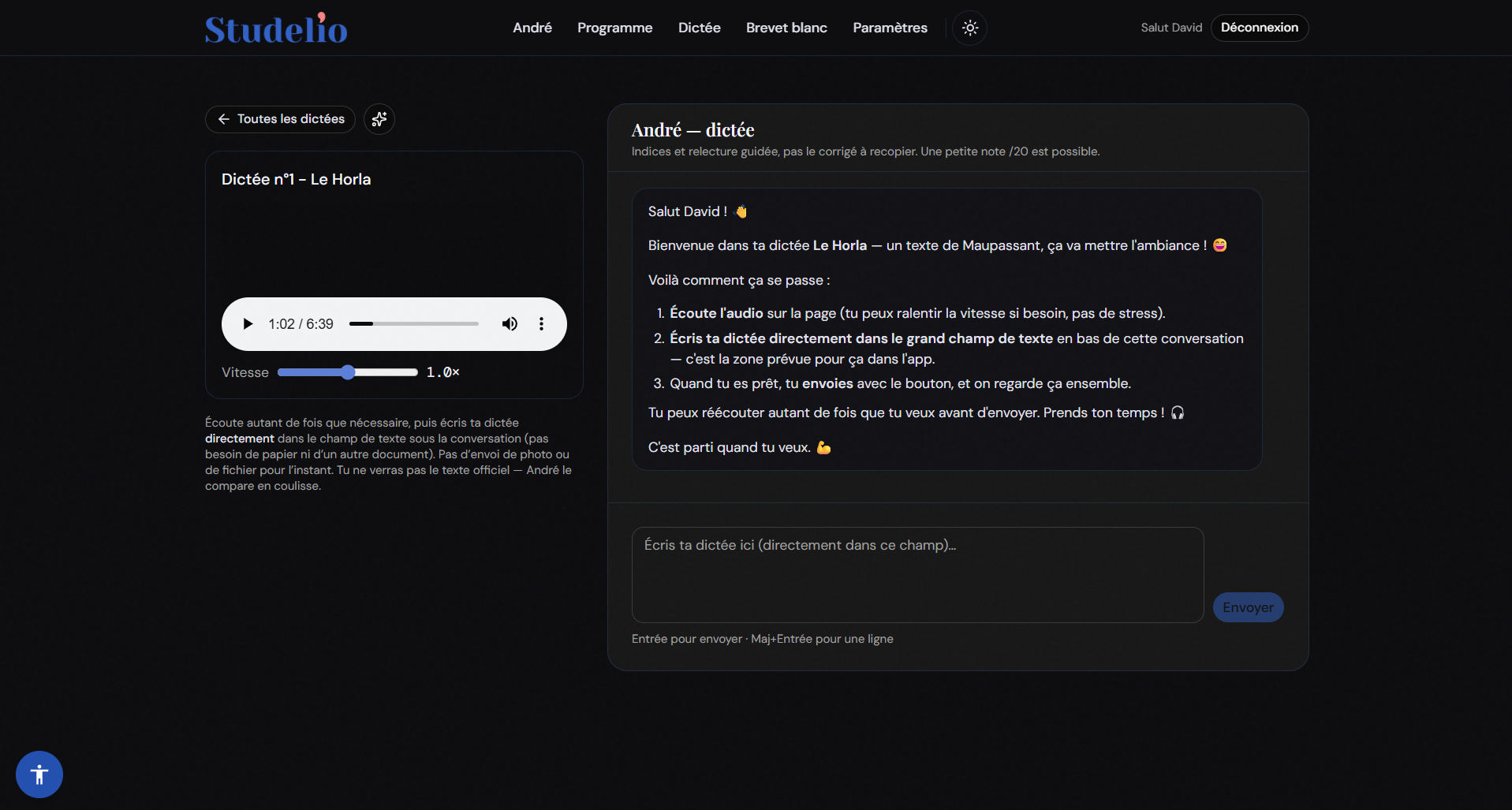Open the Dictée section
Viewport: 1512px width, 810px height.
[x=700, y=28]
